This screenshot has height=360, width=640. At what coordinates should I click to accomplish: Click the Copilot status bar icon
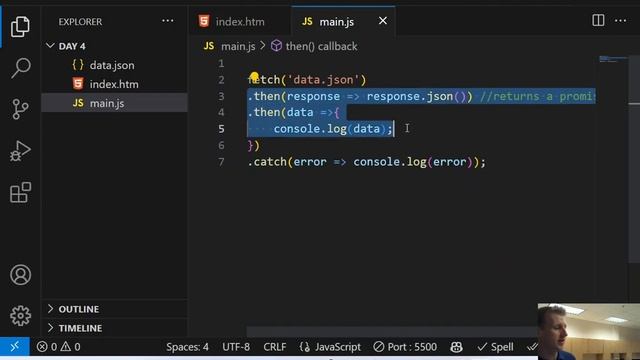pyautogui.click(x=456, y=347)
